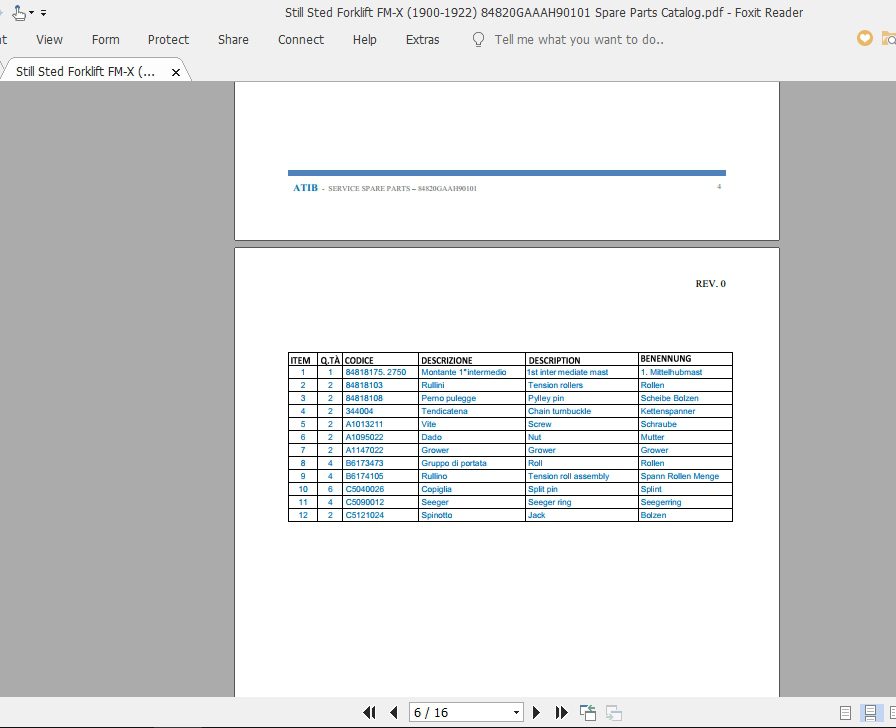Image resolution: width=896 pixels, height=728 pixels.
Task: Go to the previous page arrow
Action: coord(393,713)
